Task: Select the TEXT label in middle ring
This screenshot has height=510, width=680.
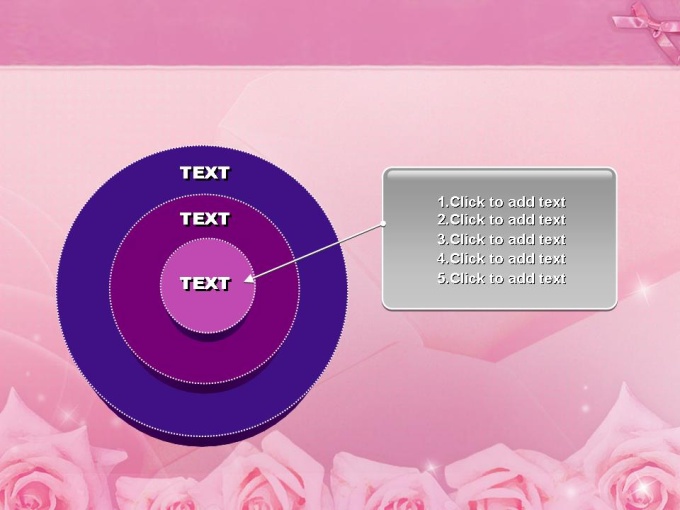Action: tap(205, 219)
